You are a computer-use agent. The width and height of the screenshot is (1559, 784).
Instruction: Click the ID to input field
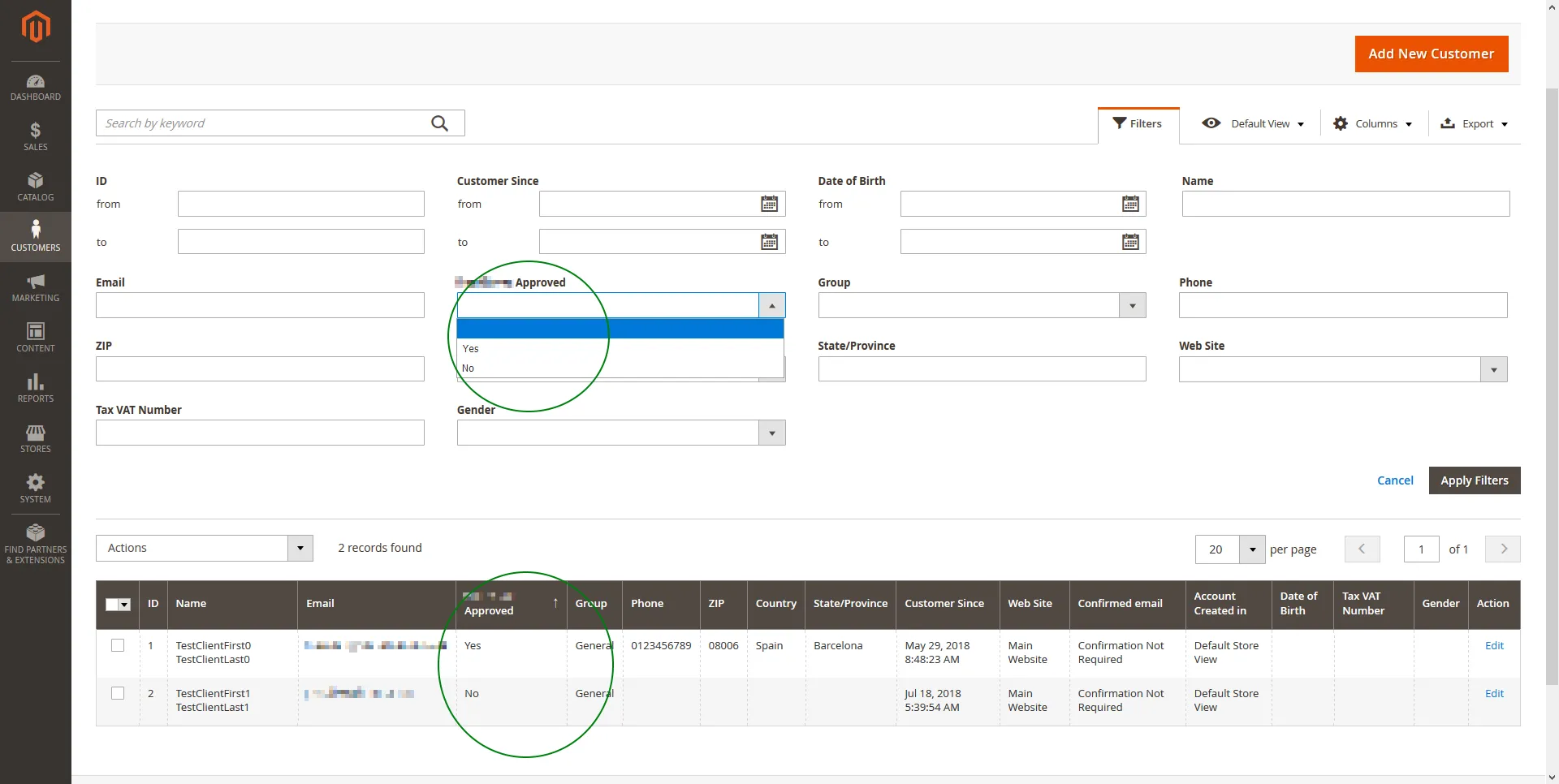click(301, 242)
